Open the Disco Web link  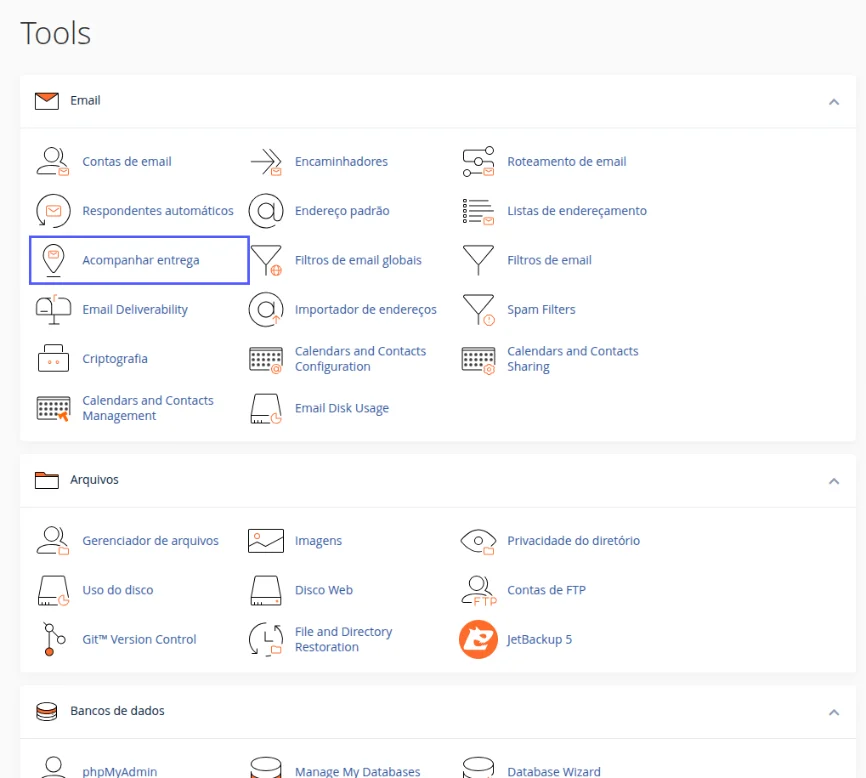pos(324,590)
